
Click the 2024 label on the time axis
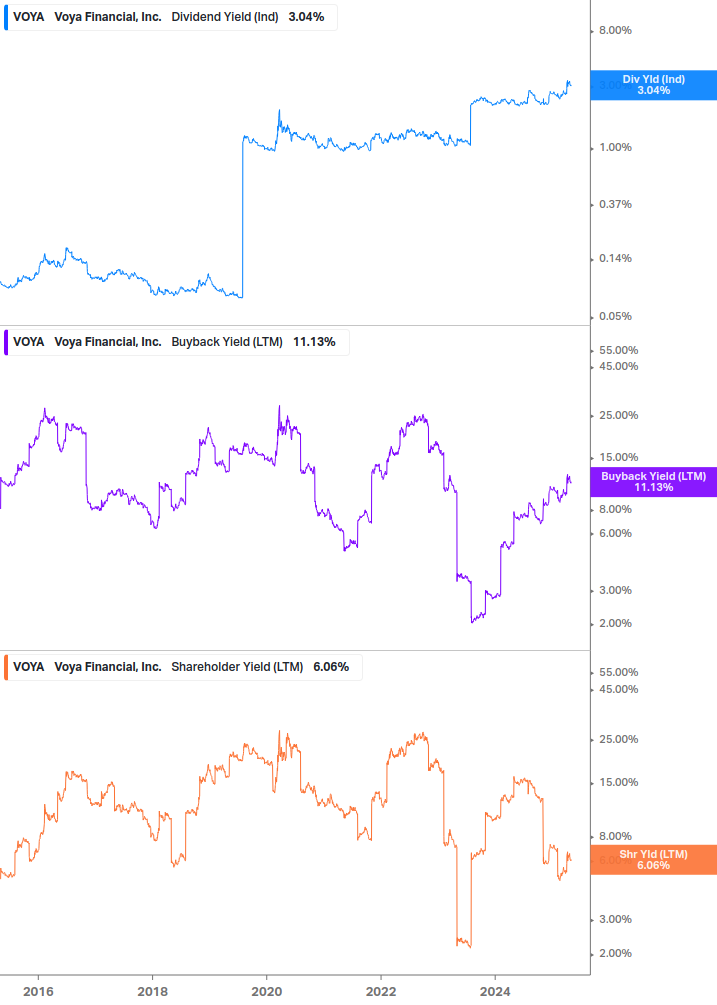495,992
